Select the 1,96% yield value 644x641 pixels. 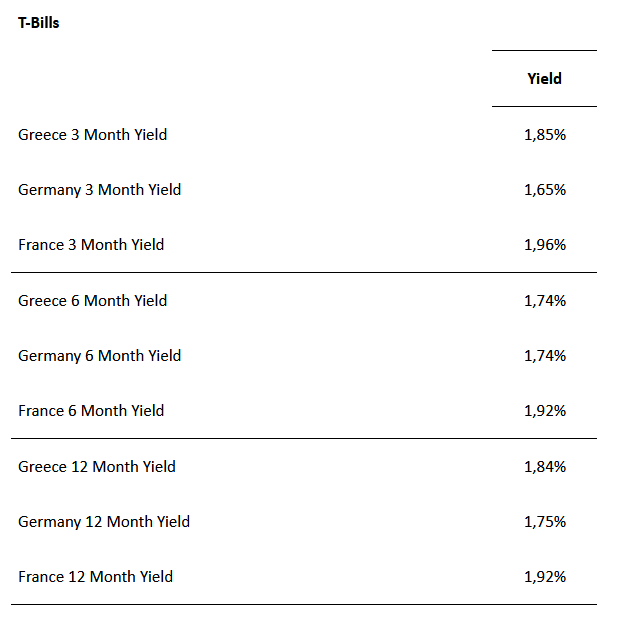point(544,245)
